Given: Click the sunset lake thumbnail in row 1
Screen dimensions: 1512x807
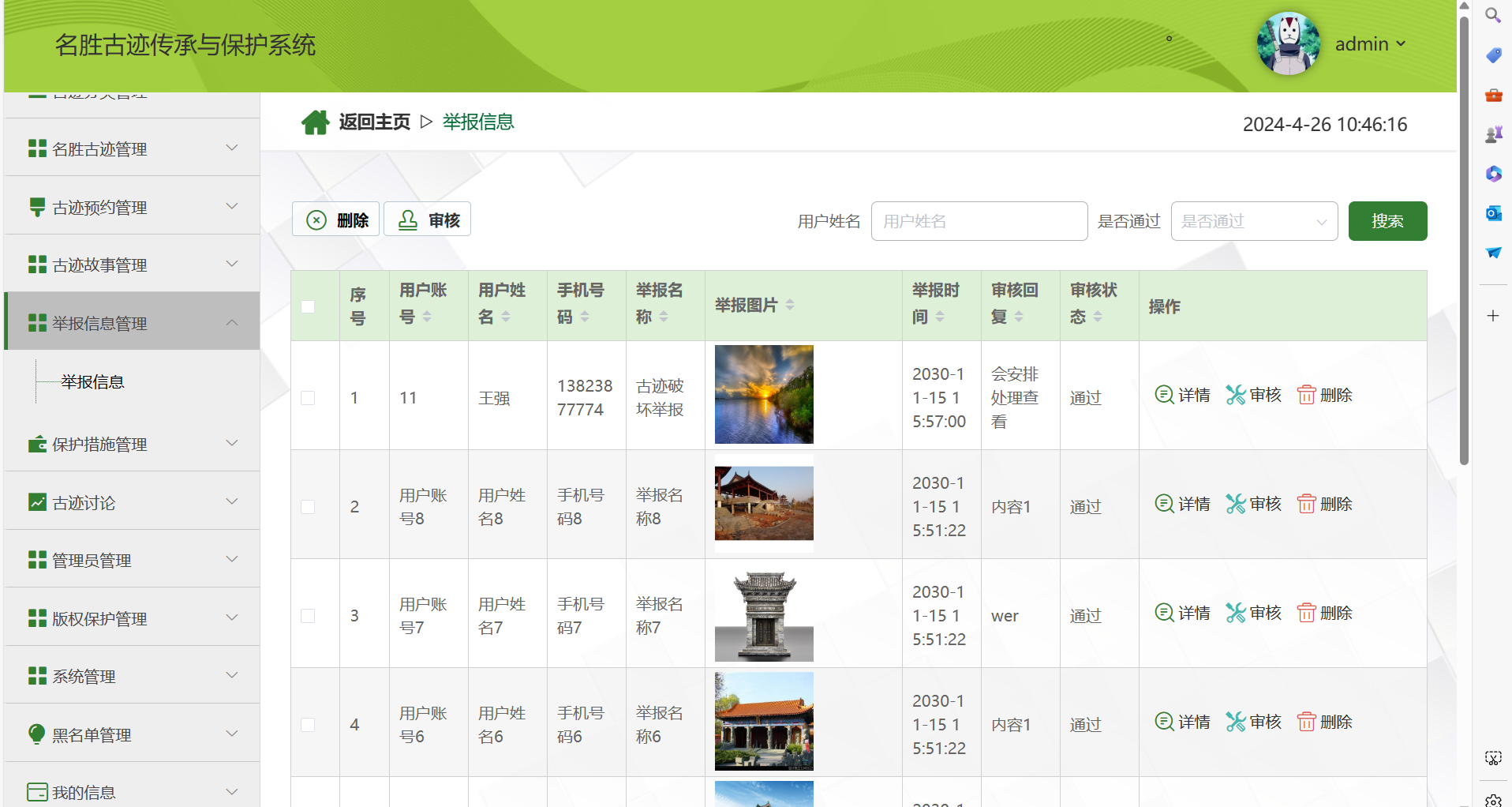Looking at the screenshot, I should (764, 394).
